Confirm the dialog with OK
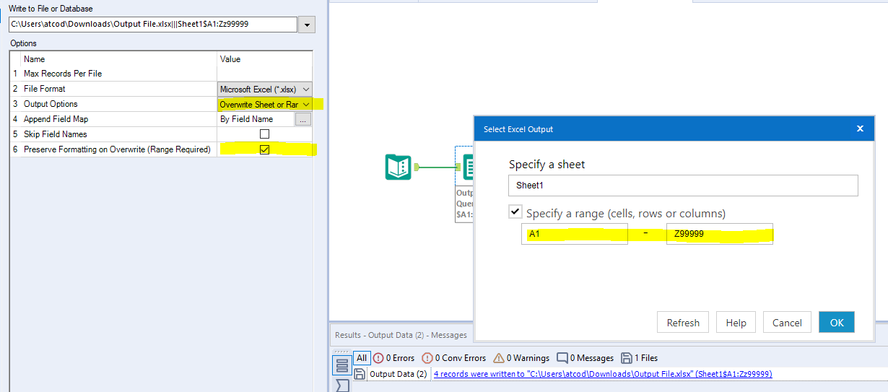 (837, 322)
